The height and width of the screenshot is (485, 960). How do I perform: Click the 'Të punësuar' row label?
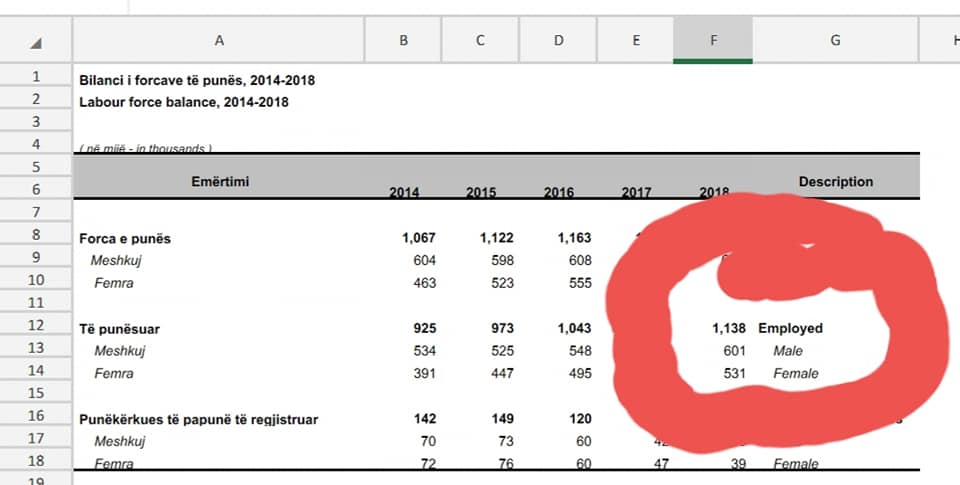119,329
